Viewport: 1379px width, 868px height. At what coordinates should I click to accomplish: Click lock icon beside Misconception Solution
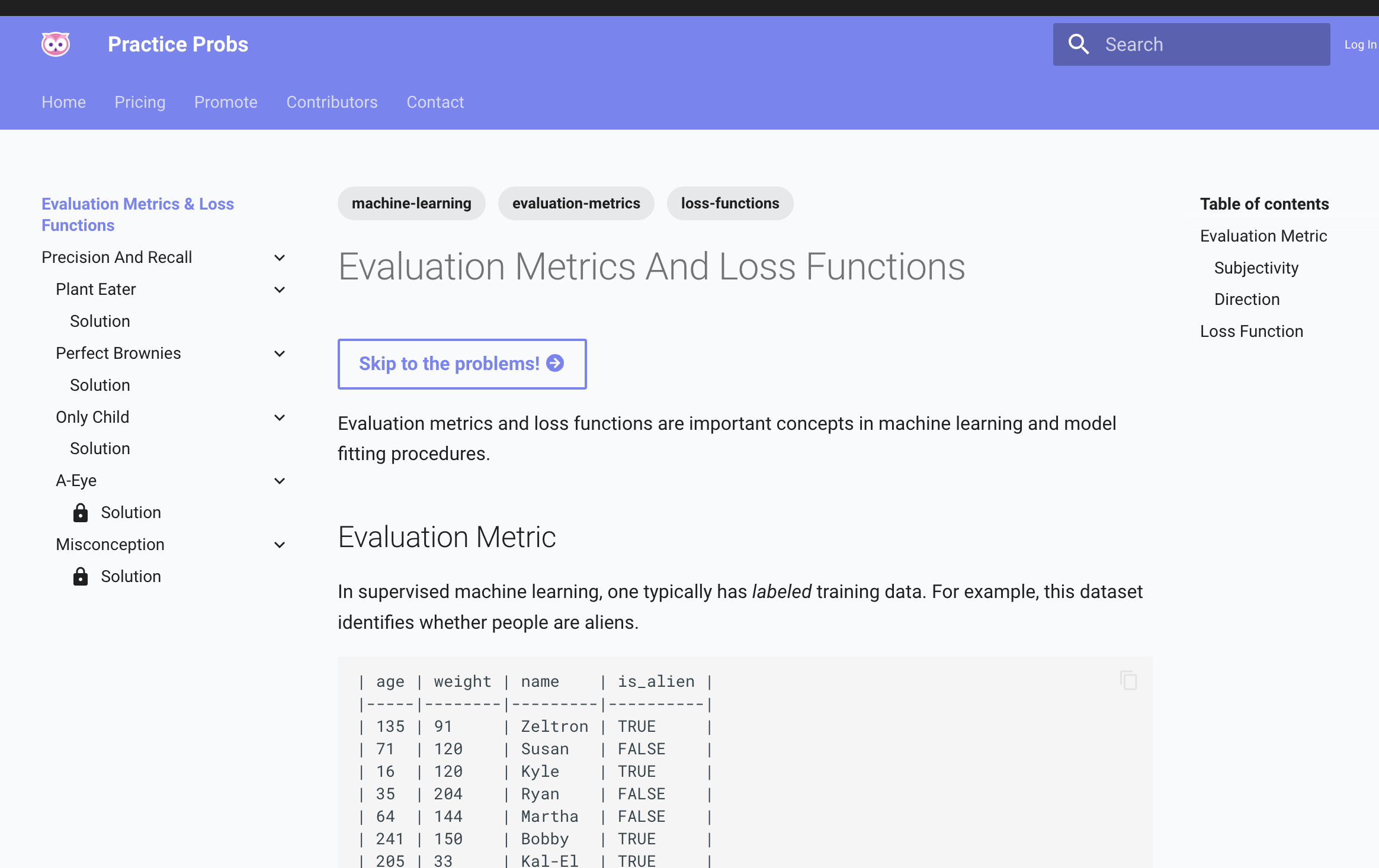click(x=81, y=577)
